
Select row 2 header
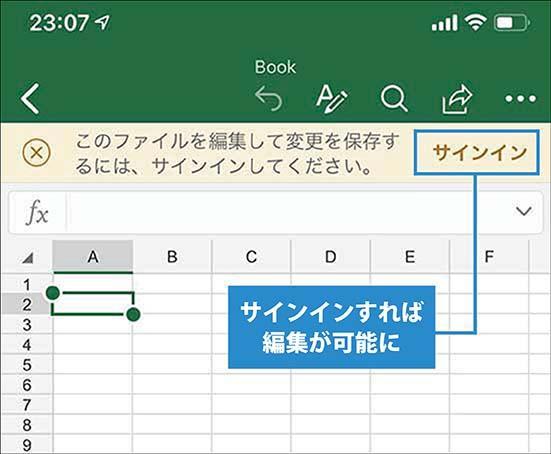27,304
